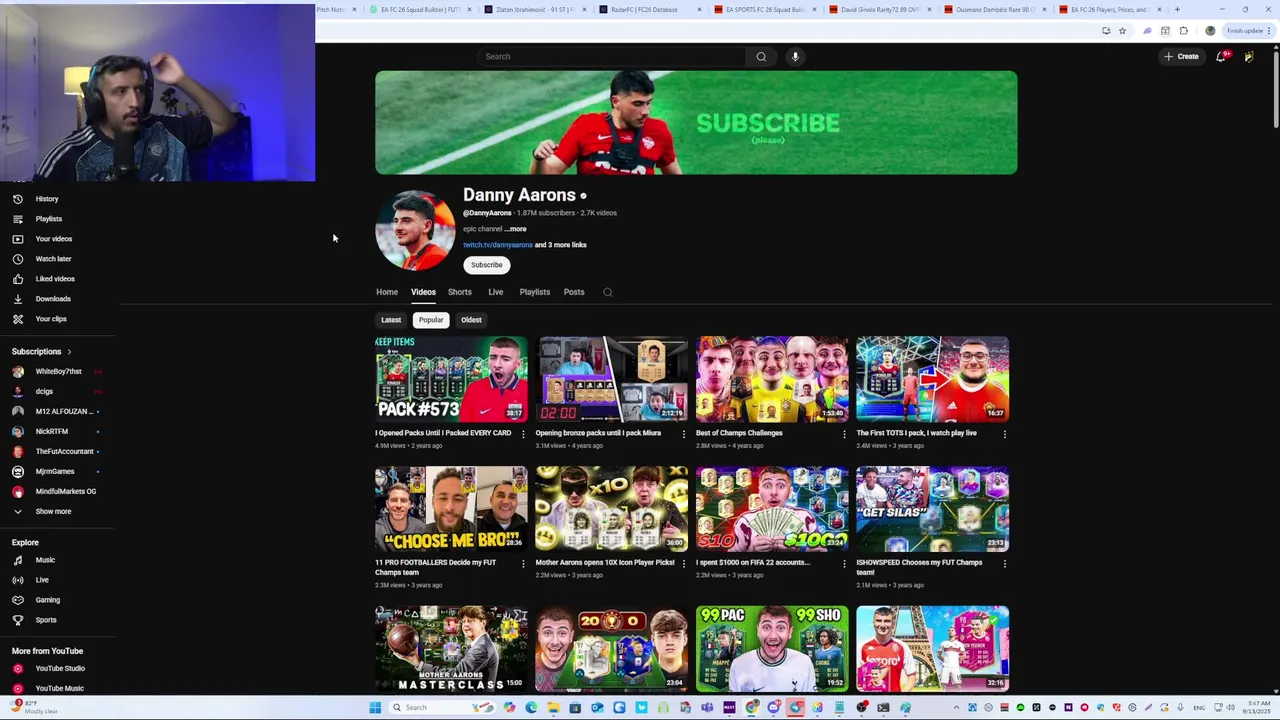1280x720 pixels.
Task: Open MindfulMarkets OG subscription channel
Action: (x=65, y=492)
